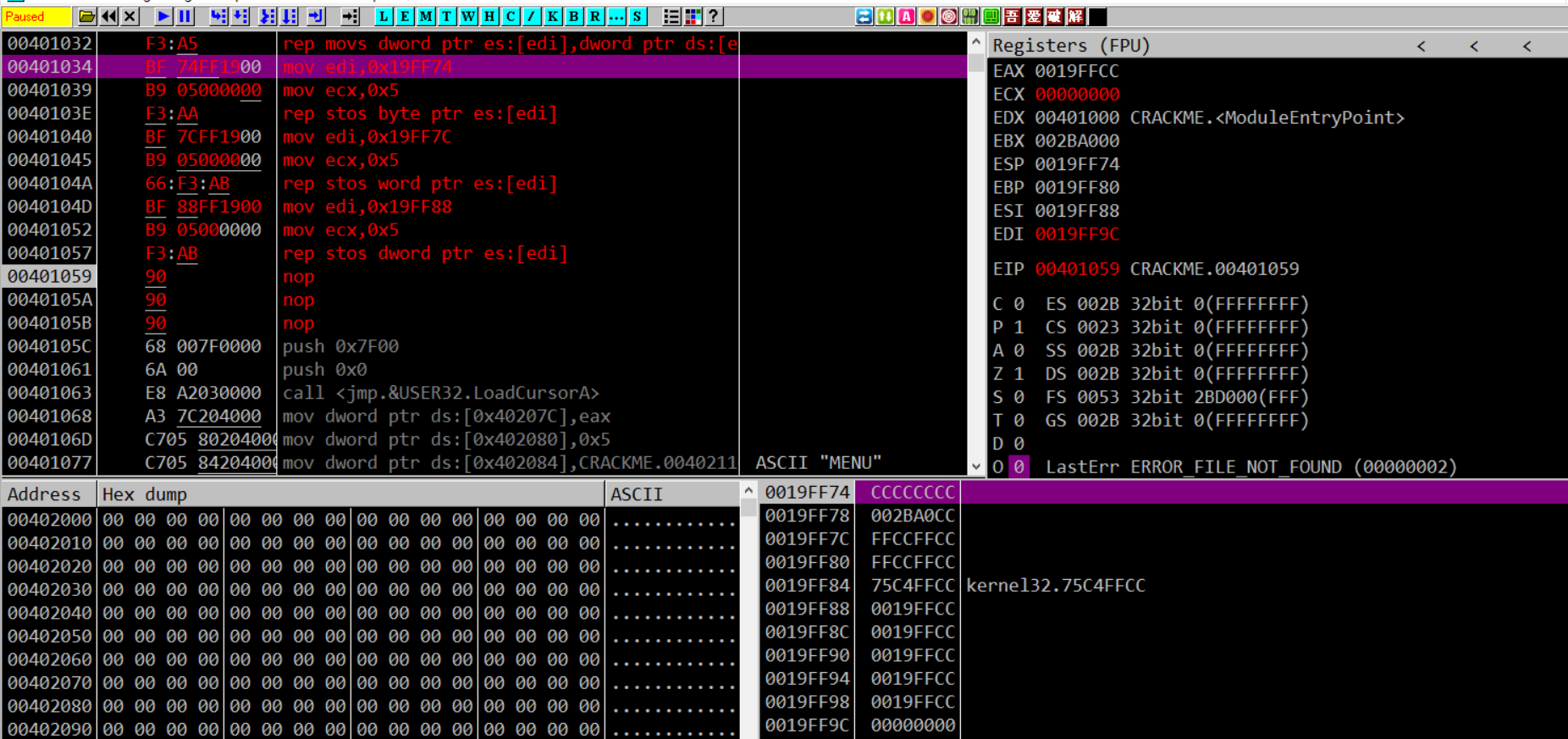Open a new executable file with the folder icon
The height and width of the screenshot is (739, 1568).
click(x=87, y=16)
